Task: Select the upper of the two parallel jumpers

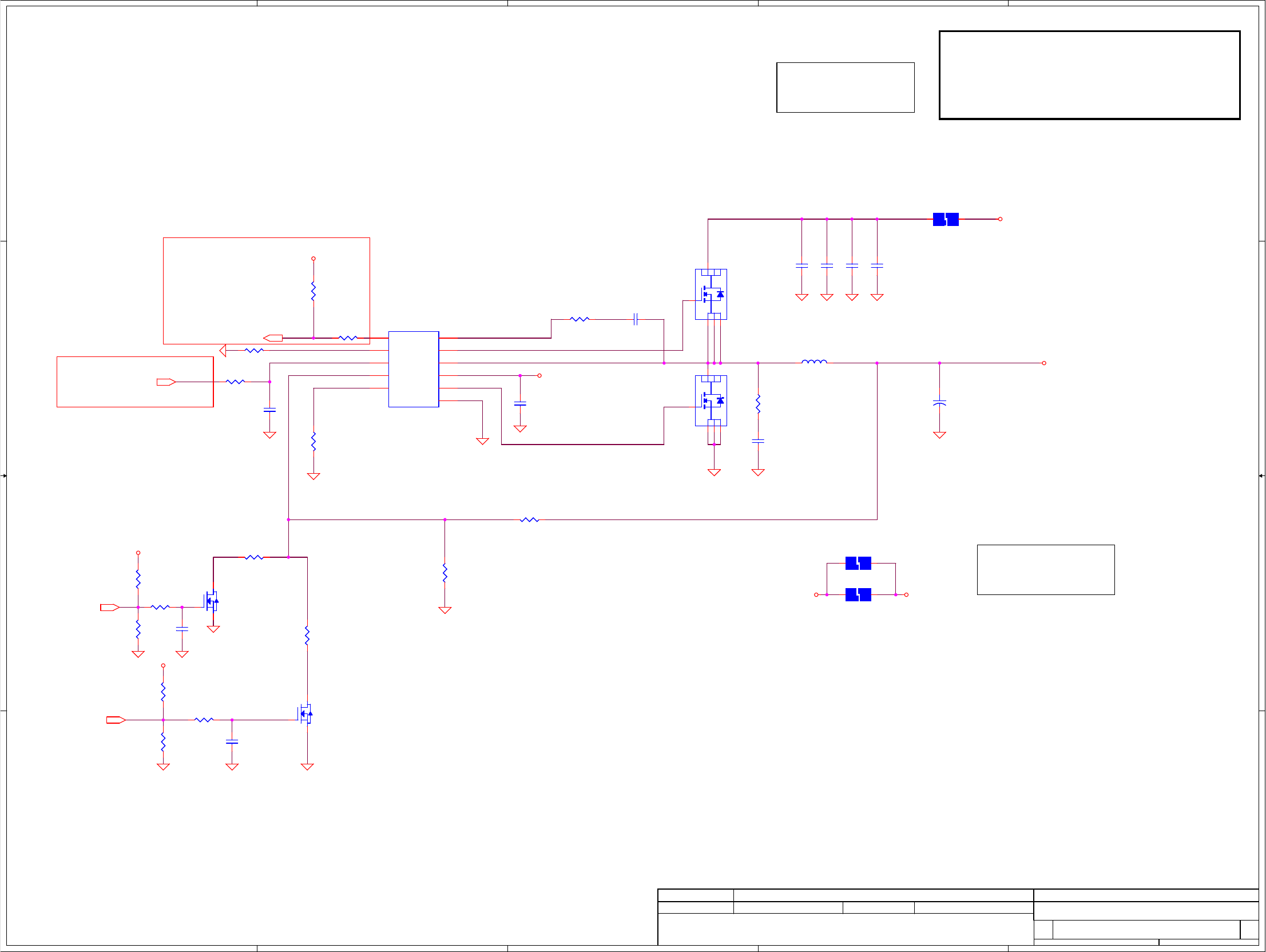Action: [x=858, y=564]
